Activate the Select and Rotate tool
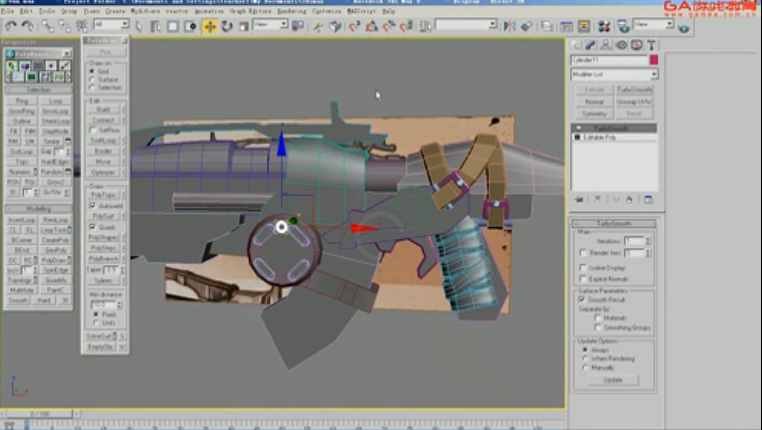This screenshot has height=430, width=762. (227, 26)
